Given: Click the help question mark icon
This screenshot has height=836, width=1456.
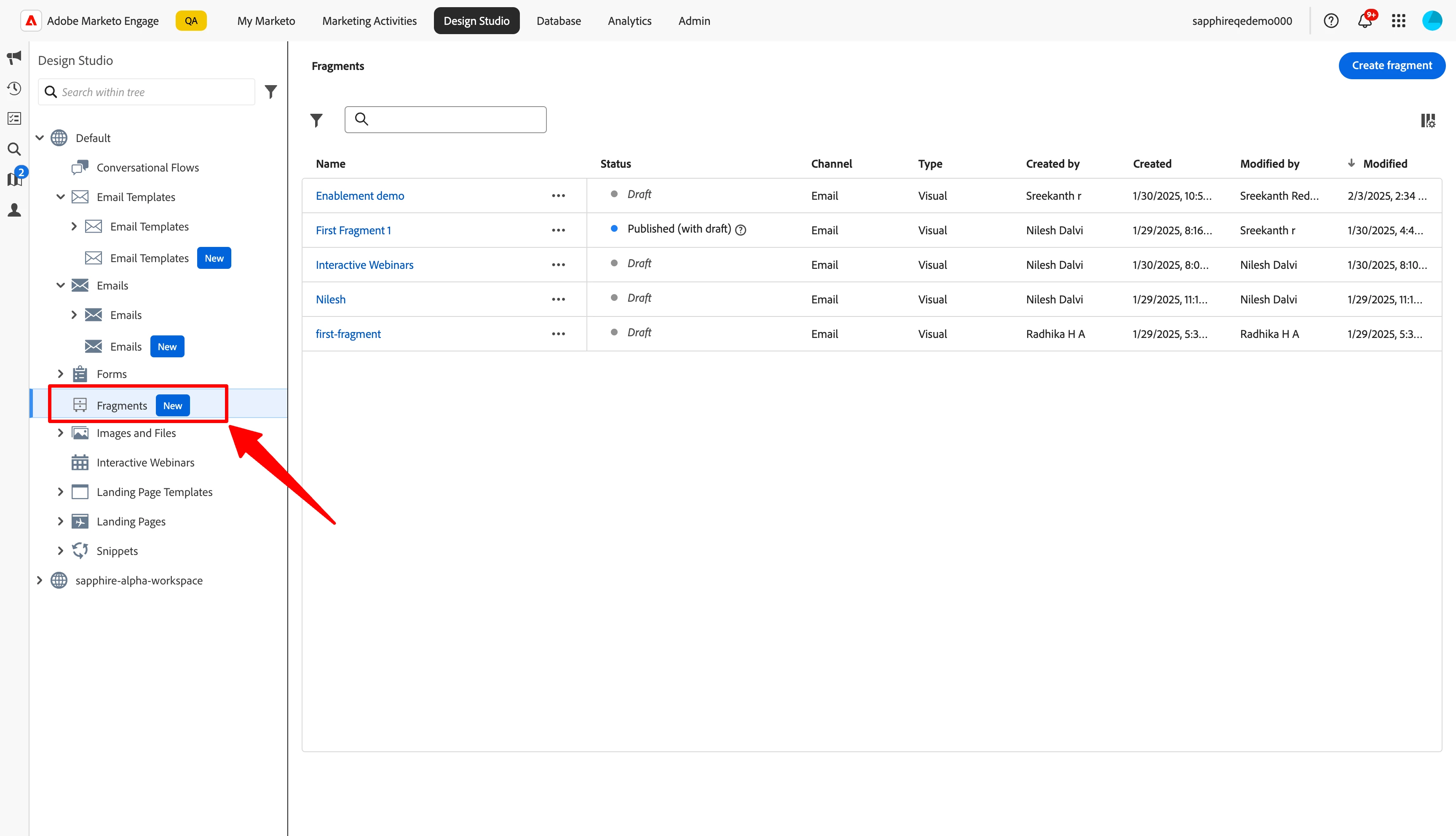Looking at the screenshot, I should (1331, 21).
